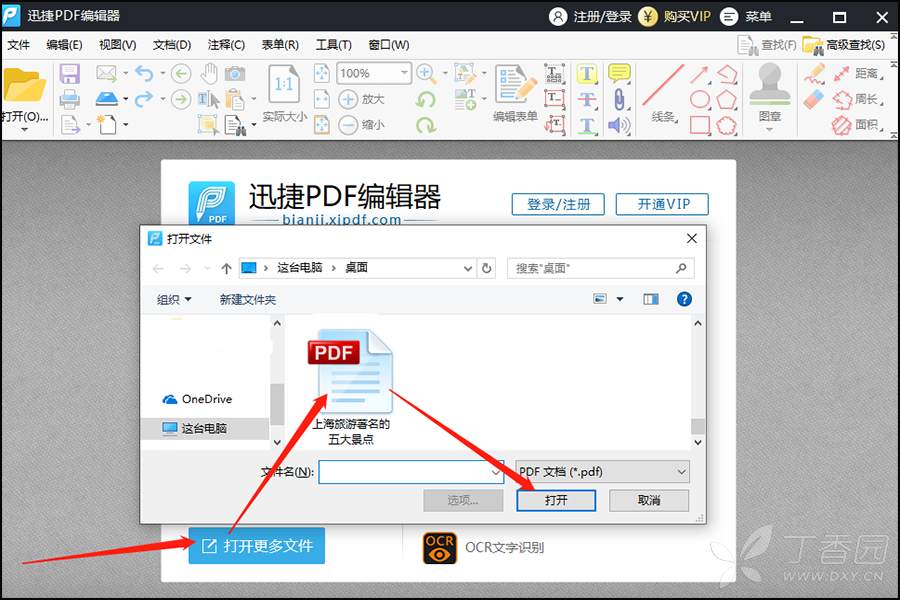Save the document with the floppy disk icon
The width and height of the screenshot is (900, 600).
click(69, 74)
